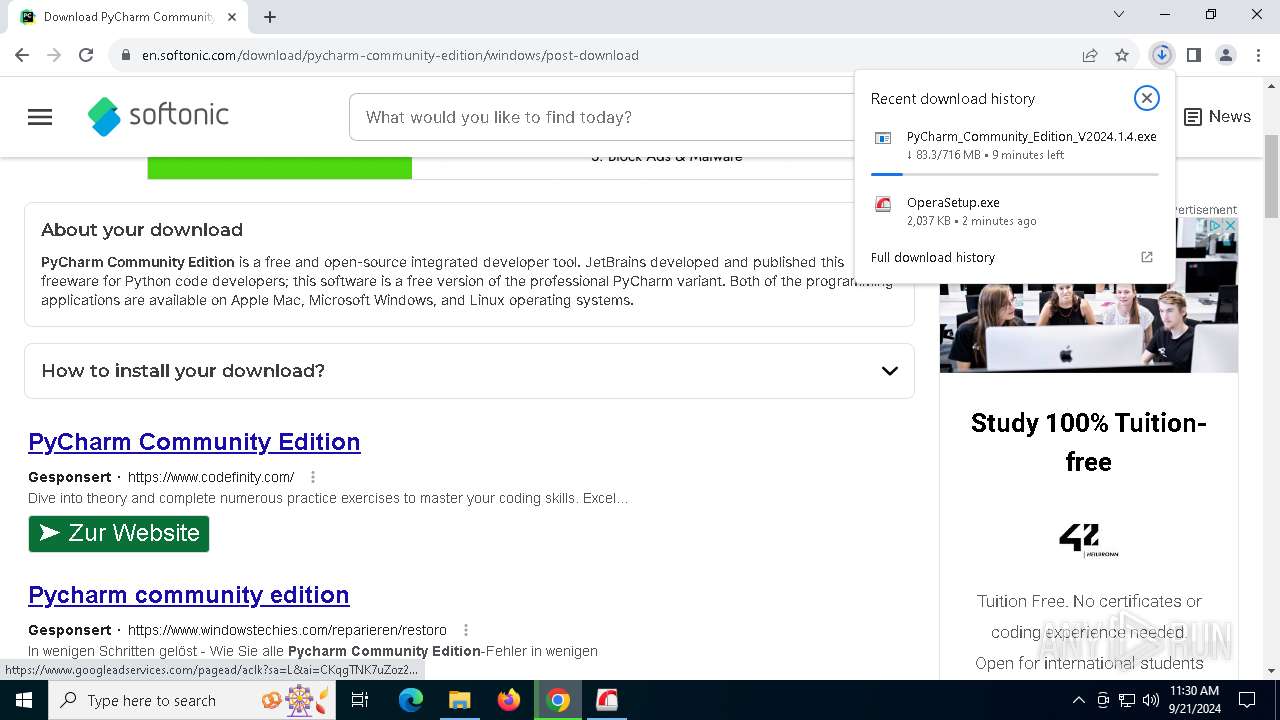Viewport: 1280px width, 720px height.
Task: Click the lock icon in address bar
Action: tap(126, 55)
